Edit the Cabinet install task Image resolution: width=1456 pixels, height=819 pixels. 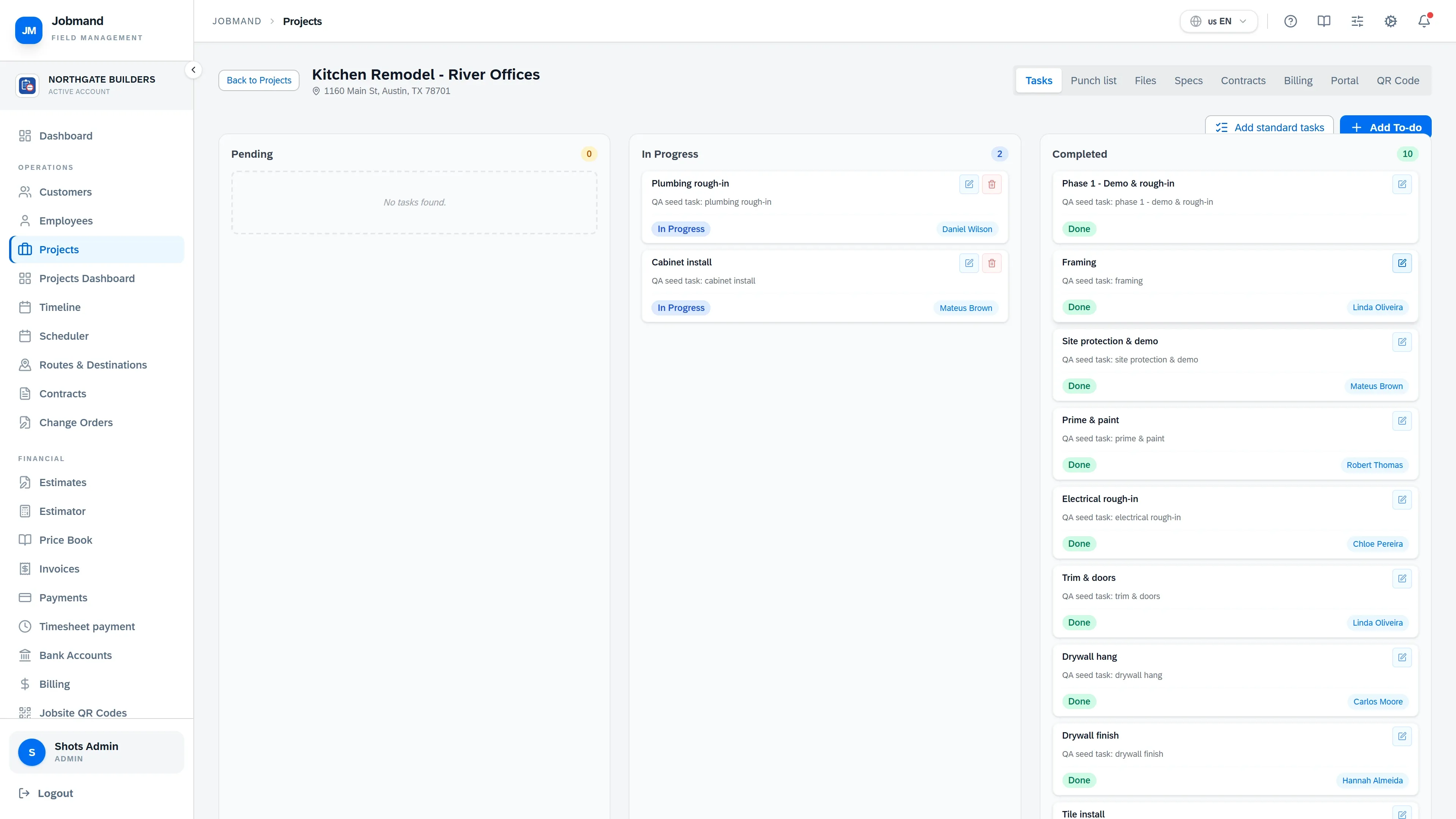[969, 263]
